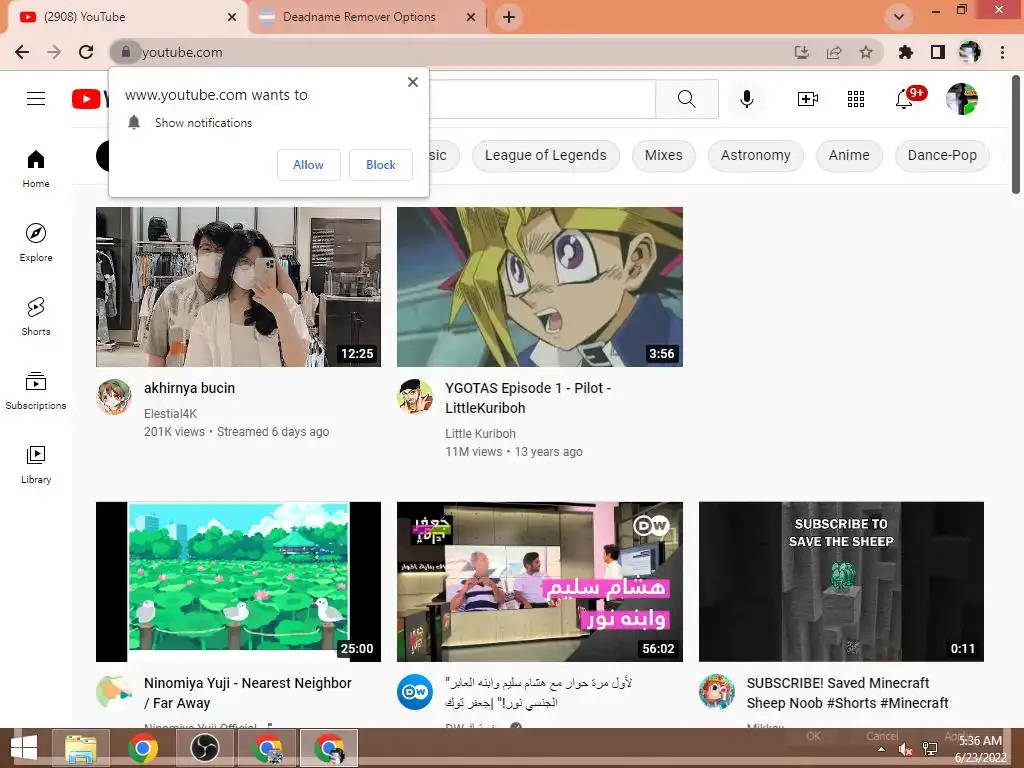Bookmark this page with star icon

coord(866,52)
